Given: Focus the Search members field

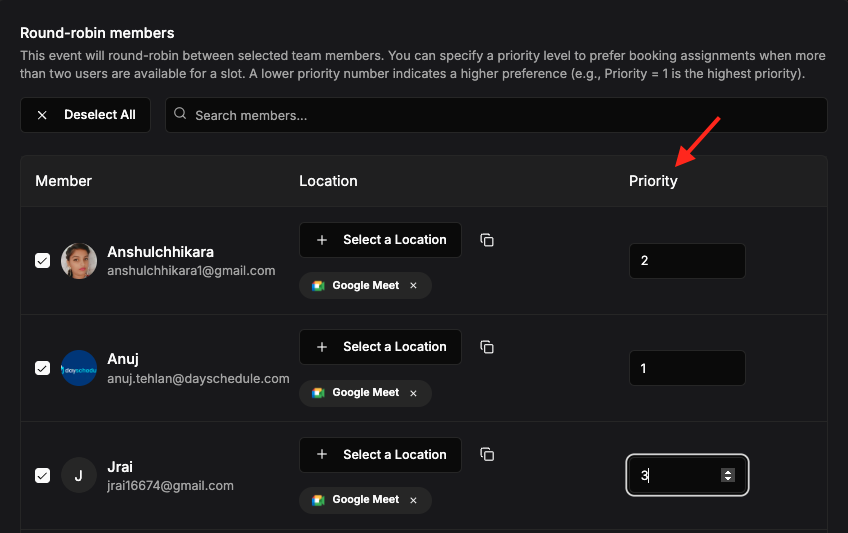Looking at the screenshot, I should (496, 115).
